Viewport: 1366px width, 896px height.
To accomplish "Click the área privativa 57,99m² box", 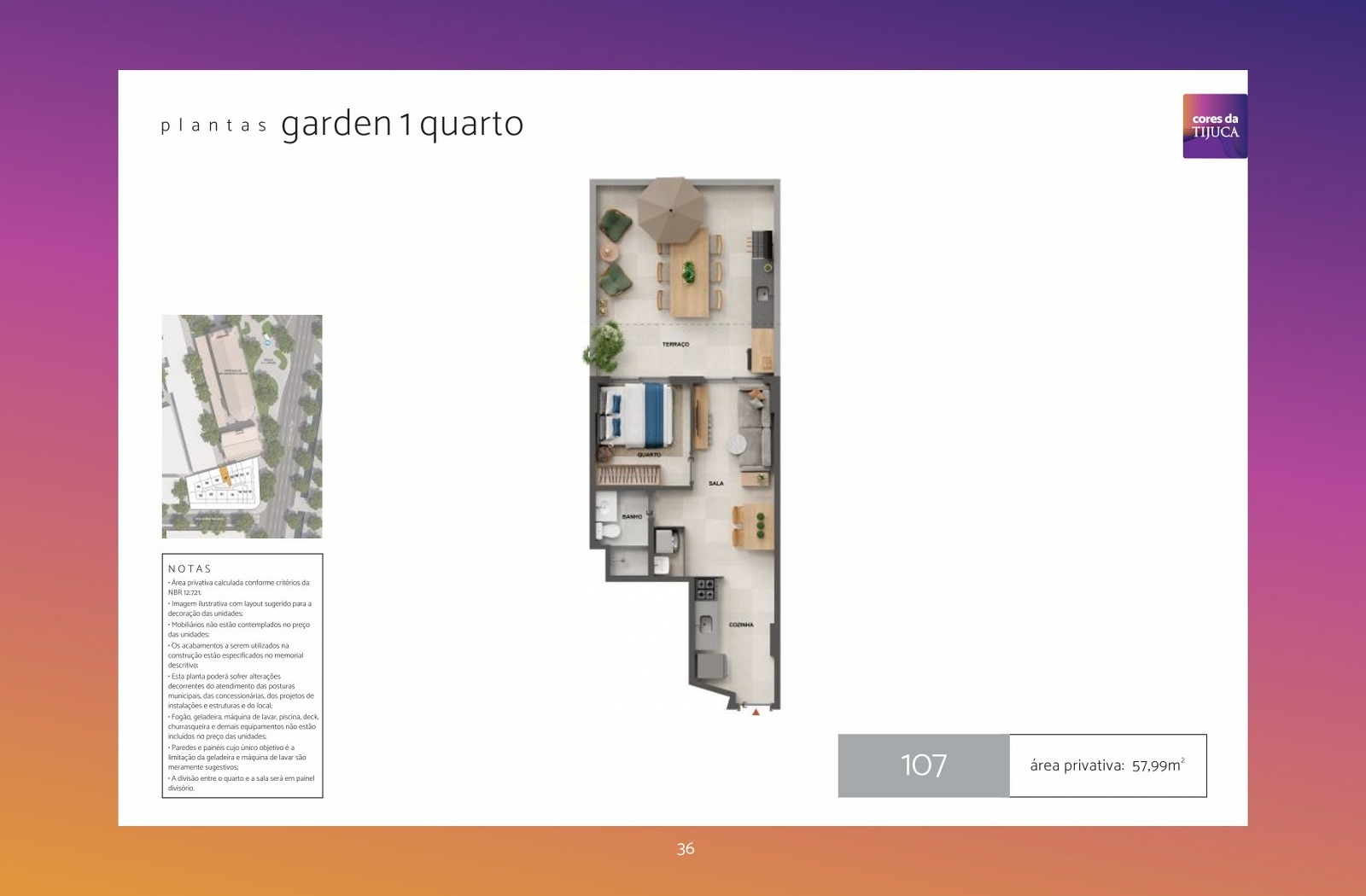I will [1108, 765].
